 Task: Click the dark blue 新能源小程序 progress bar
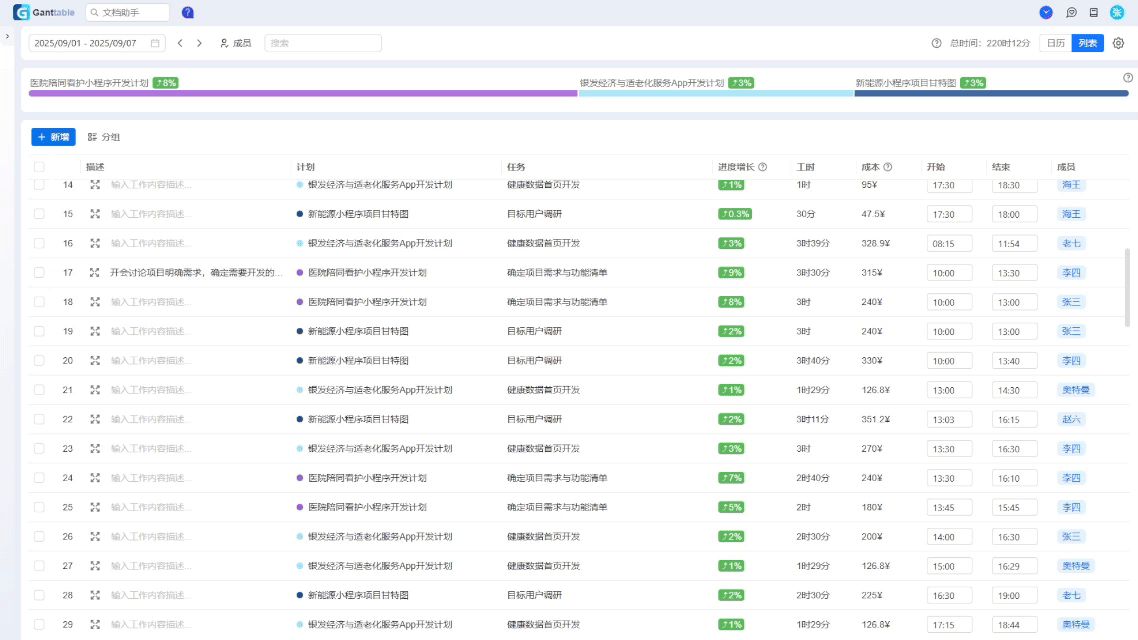tap(991, 94)
